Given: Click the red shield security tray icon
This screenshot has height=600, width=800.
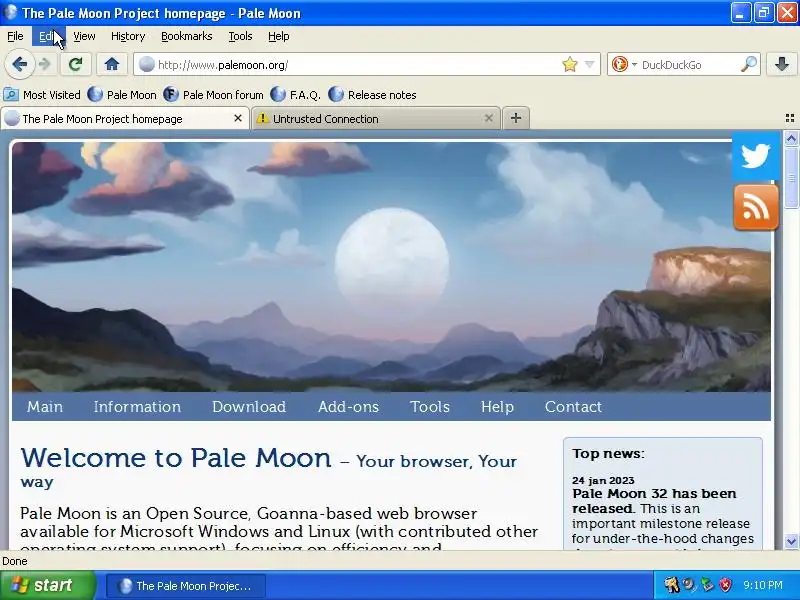Looking at the screenshot, I should 725,585.
